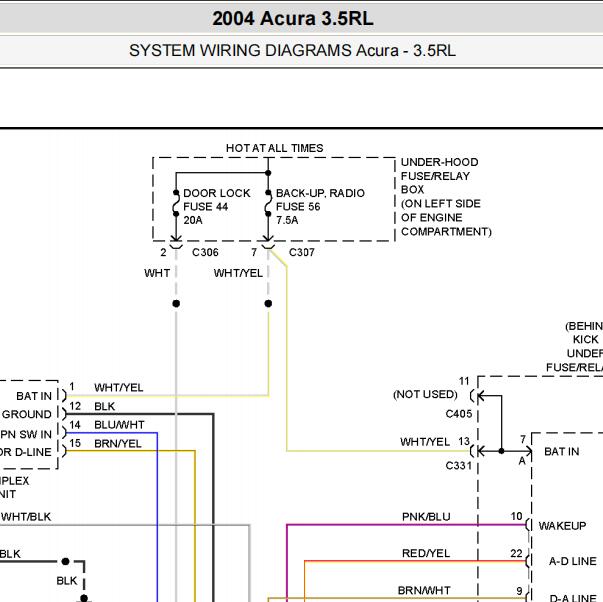Click the UNDER-HOOD FUSE/RELAY BOX label
Viewport: 603px width, 602px height.
pos(446,197)
